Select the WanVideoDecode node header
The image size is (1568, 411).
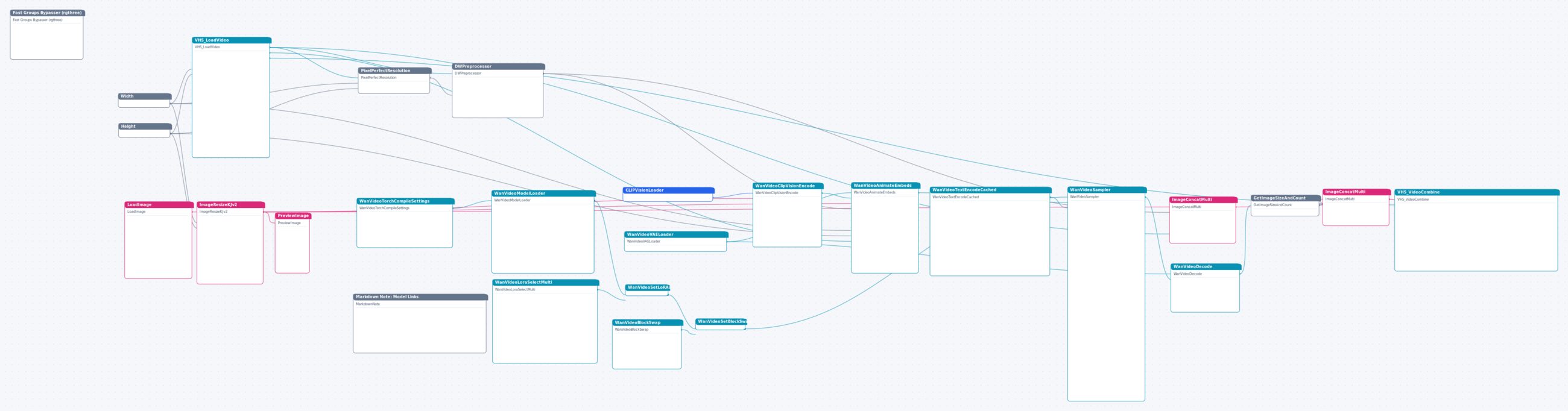tap(1206, 267)
